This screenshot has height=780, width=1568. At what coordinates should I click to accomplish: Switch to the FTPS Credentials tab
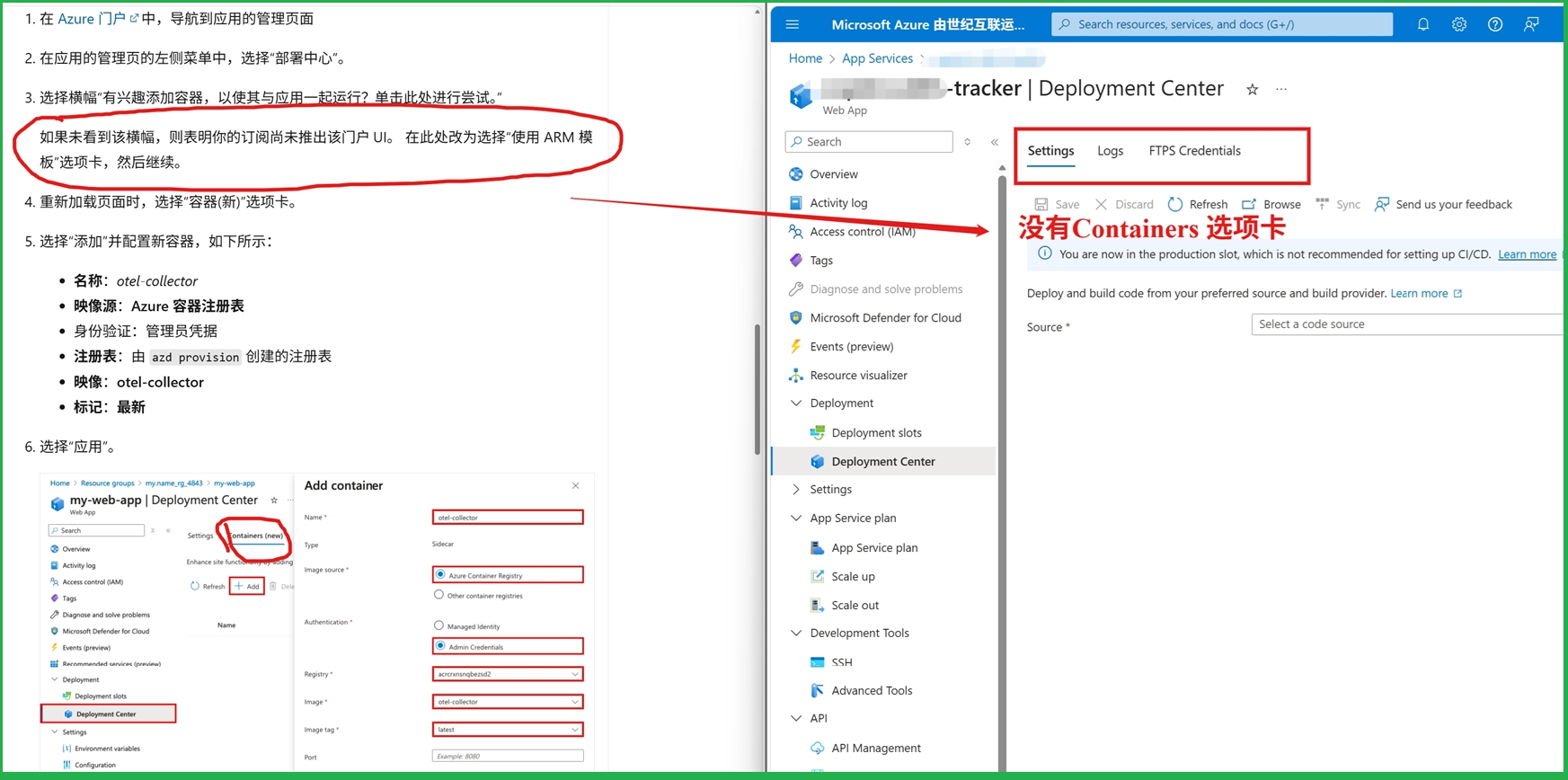click(1194, 151)
